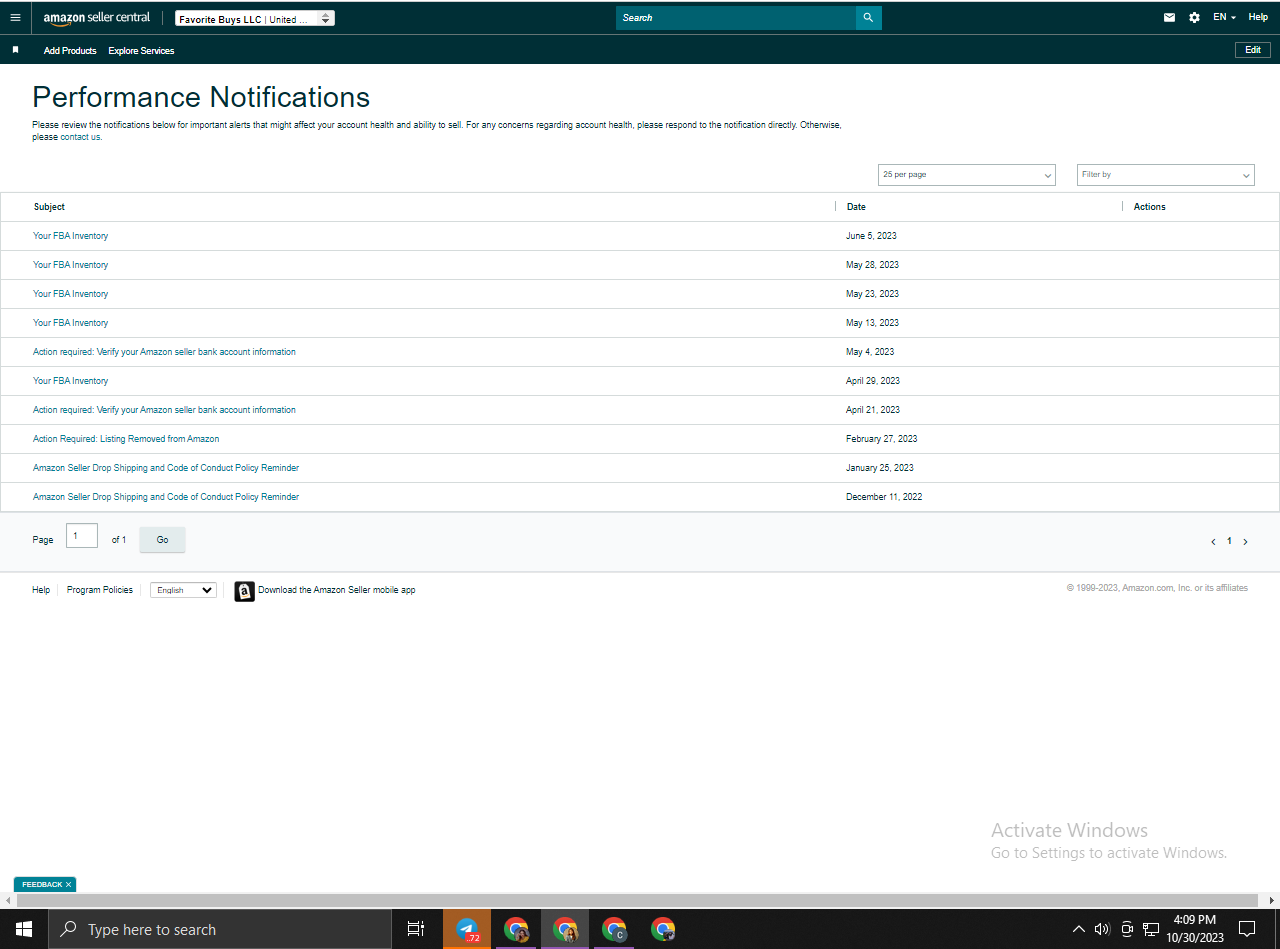
Task: Open the Explore Services menu
Action: [141, 51]
